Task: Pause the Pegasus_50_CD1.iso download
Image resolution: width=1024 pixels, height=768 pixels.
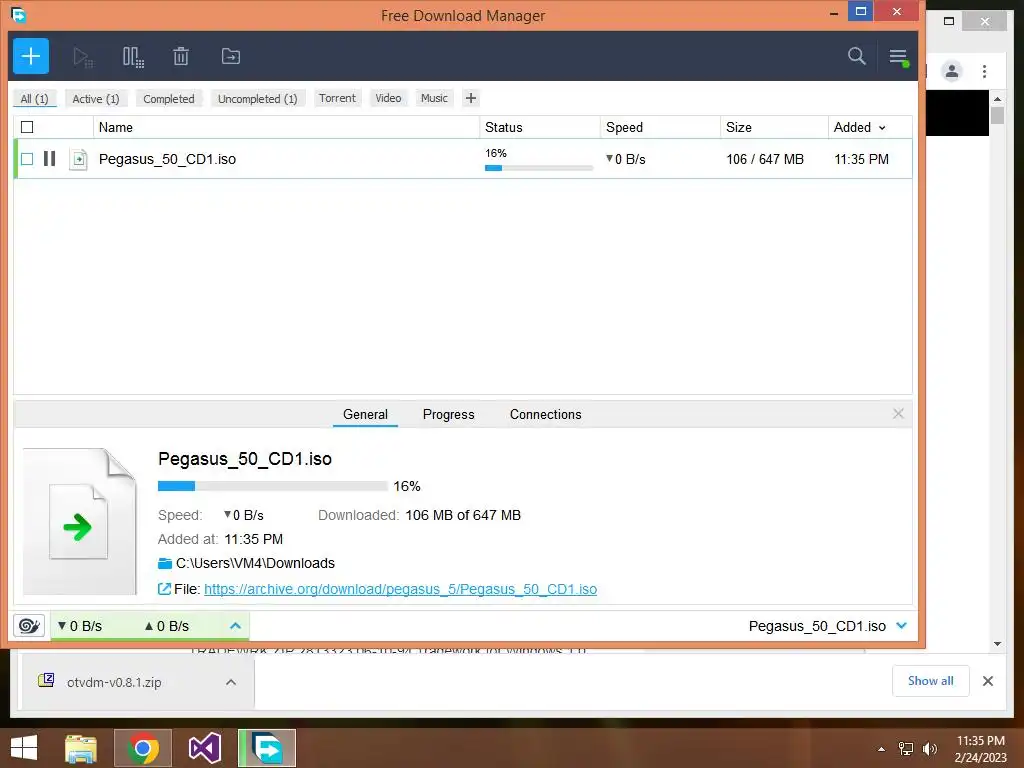Action: tap(50, 159)
